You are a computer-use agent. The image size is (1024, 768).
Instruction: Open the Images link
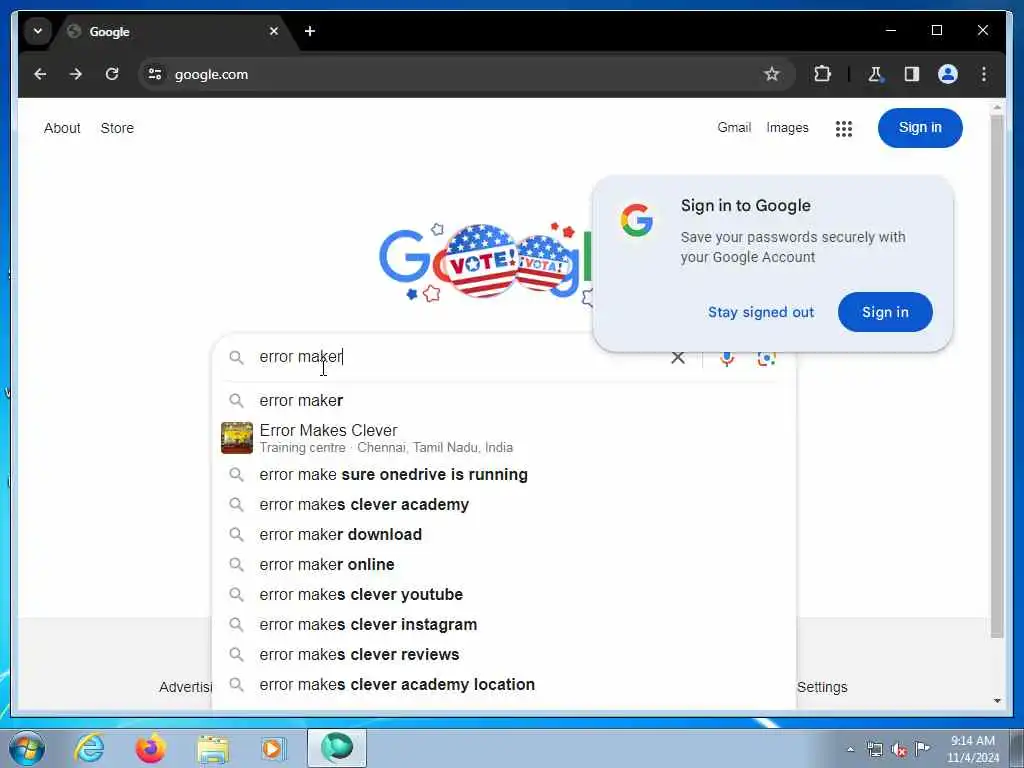(787, 128)
